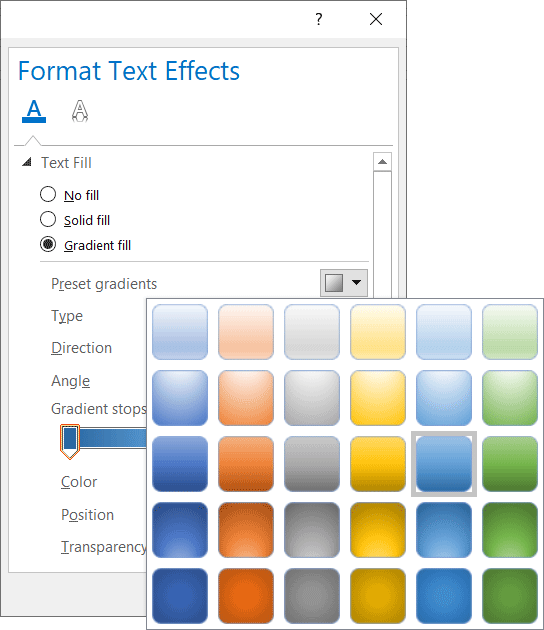Select the bottom-row dark orange gradient preset

246,596
